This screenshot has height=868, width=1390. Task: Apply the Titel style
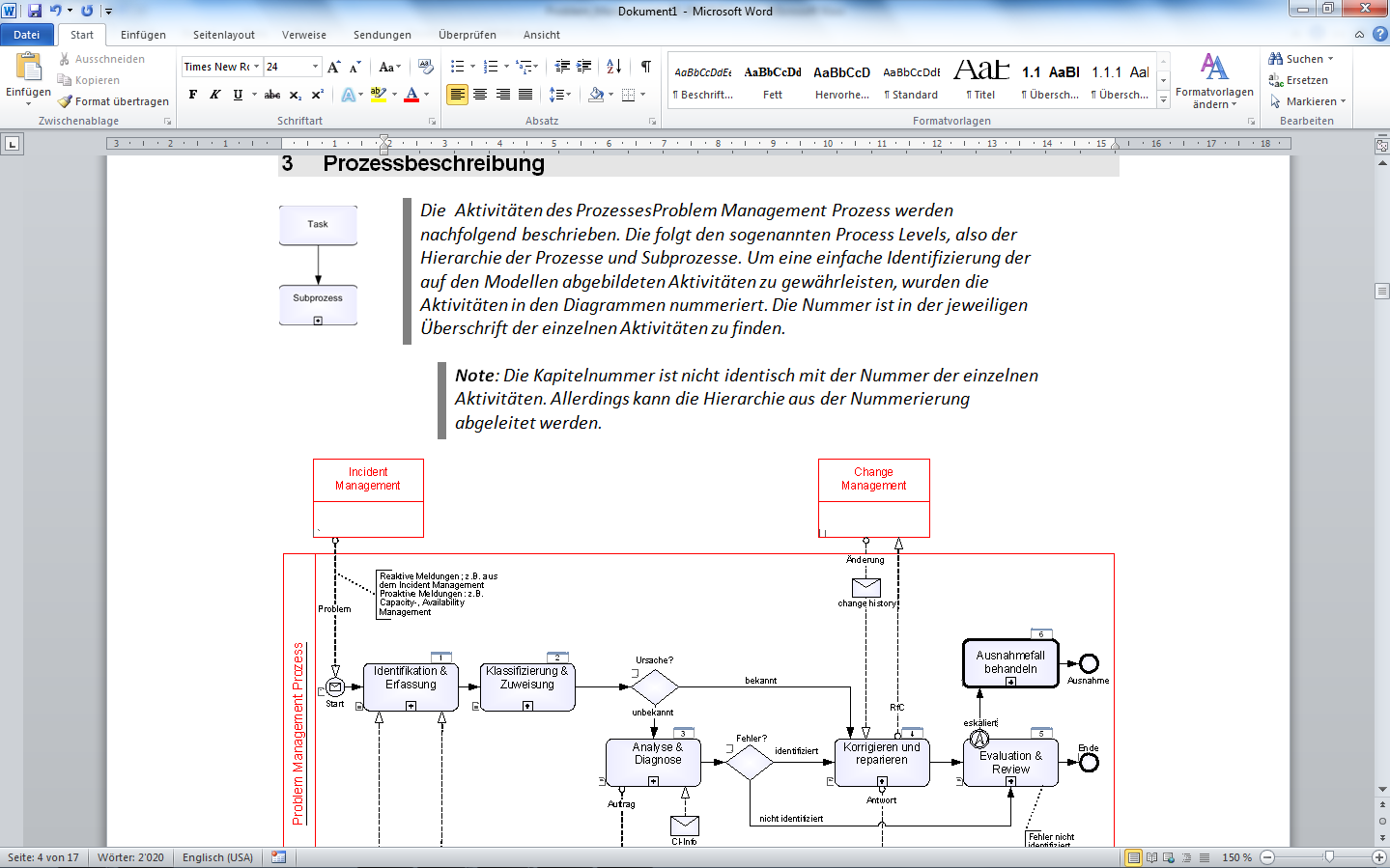[x=981, y=82]
